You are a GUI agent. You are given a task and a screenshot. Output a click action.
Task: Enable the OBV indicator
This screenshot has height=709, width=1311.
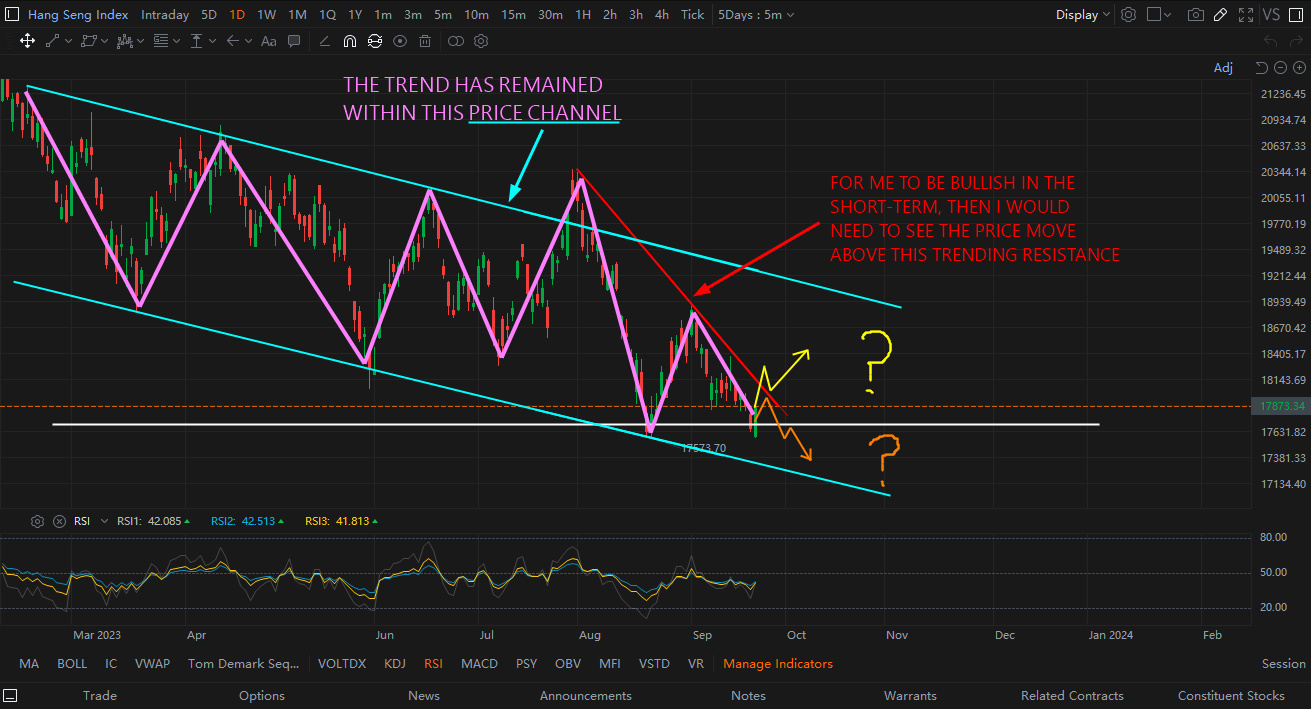[568, 664]
